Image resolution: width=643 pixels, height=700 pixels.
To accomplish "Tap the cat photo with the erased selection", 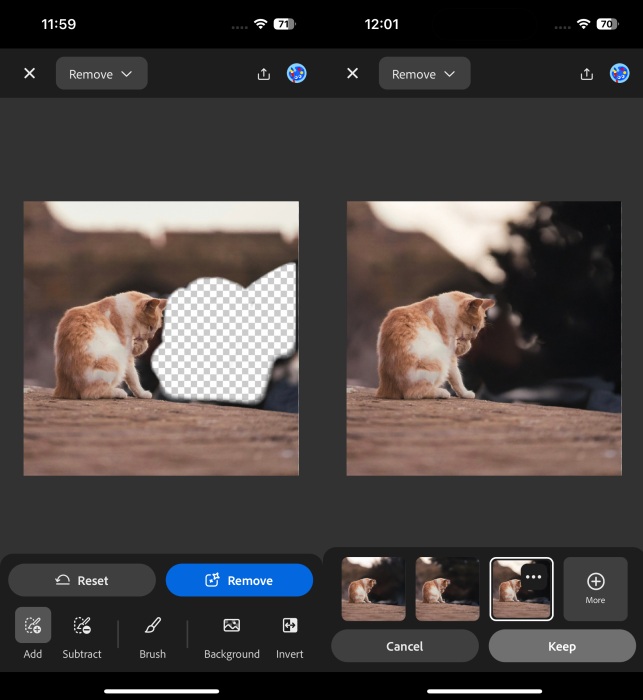I will tap(161, 338).
